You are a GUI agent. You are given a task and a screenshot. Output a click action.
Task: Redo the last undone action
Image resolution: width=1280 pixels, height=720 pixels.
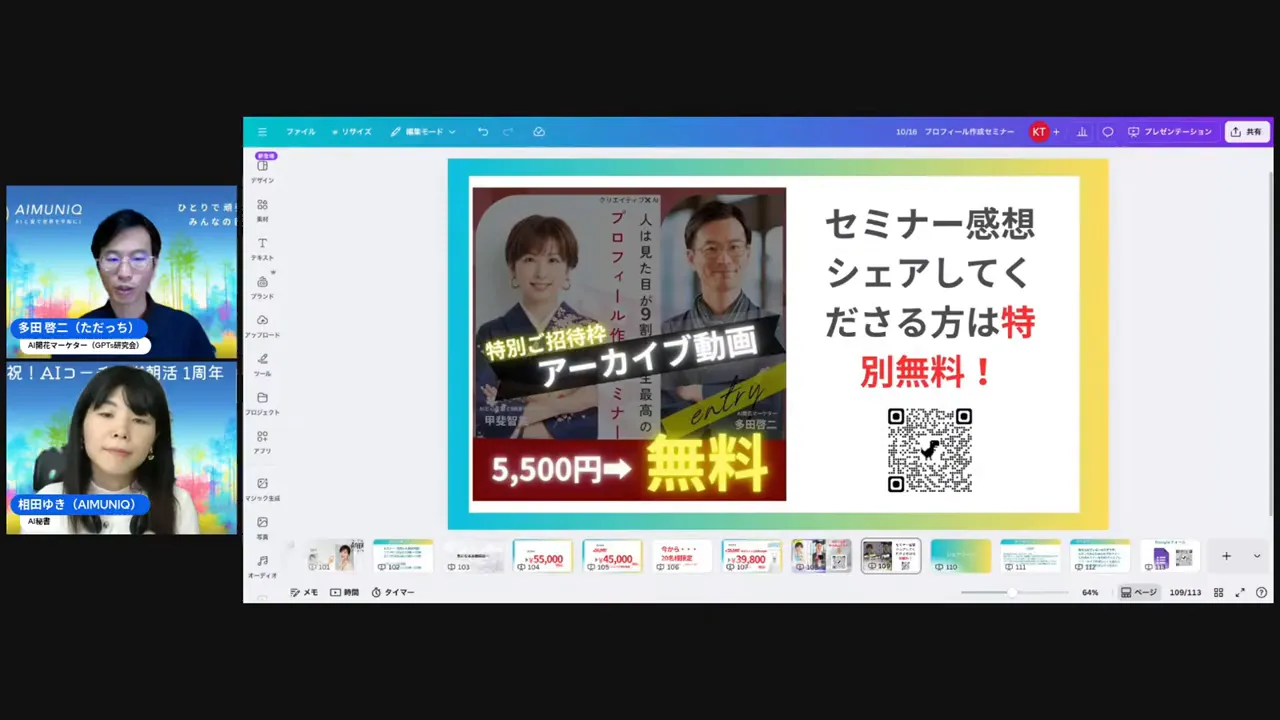(508, 132)
